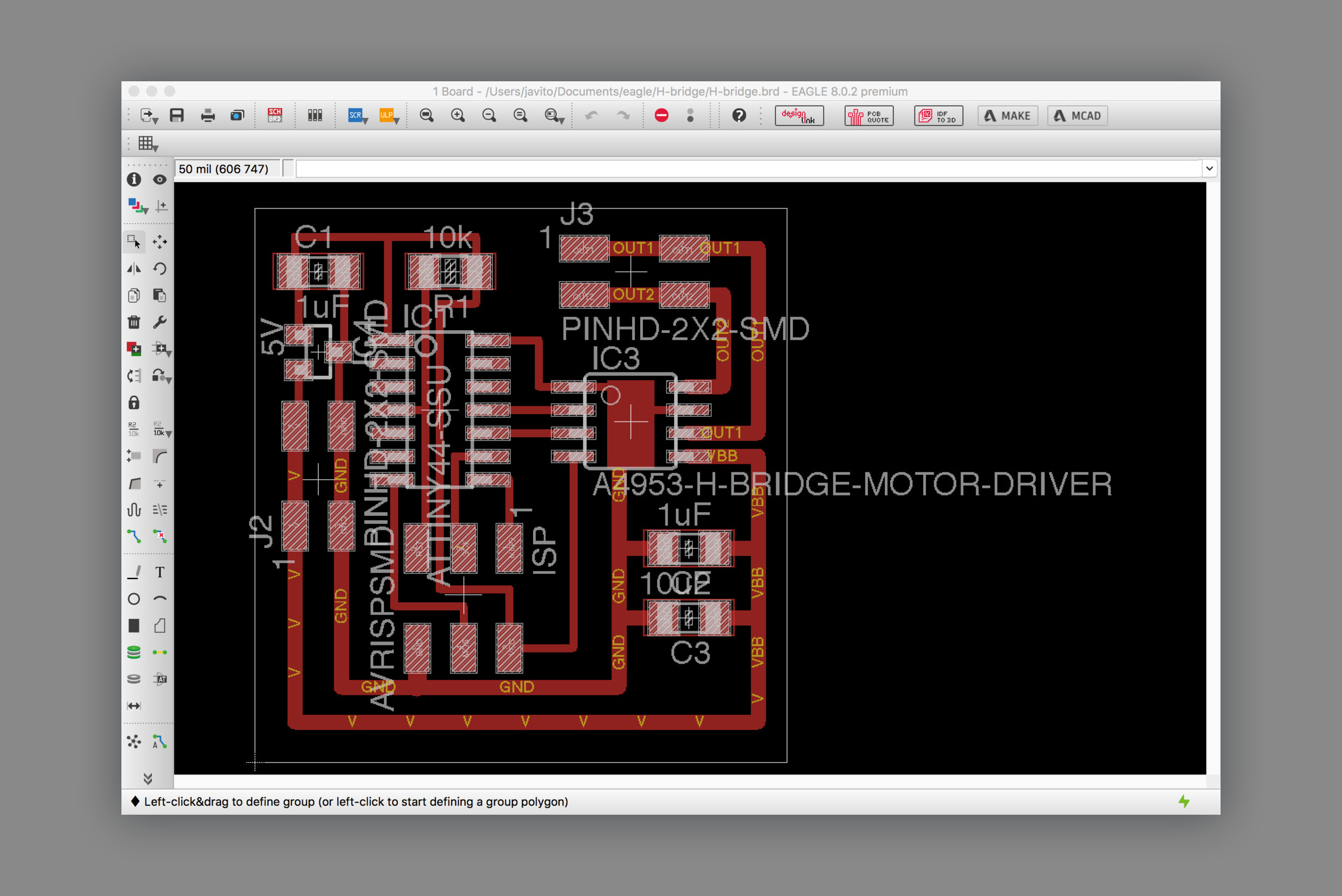
Task: Select the Delete trash tool
Action: (x=134, y=322)
